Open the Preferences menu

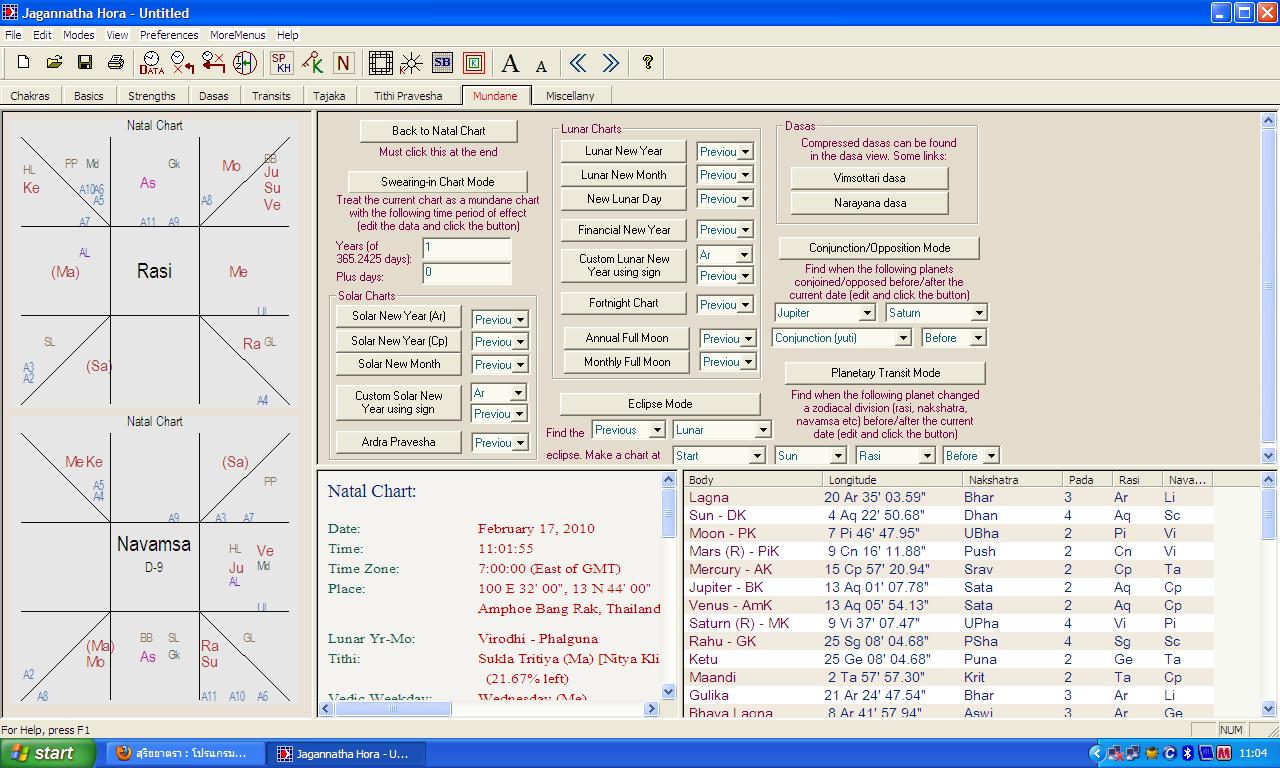(169, 35)
